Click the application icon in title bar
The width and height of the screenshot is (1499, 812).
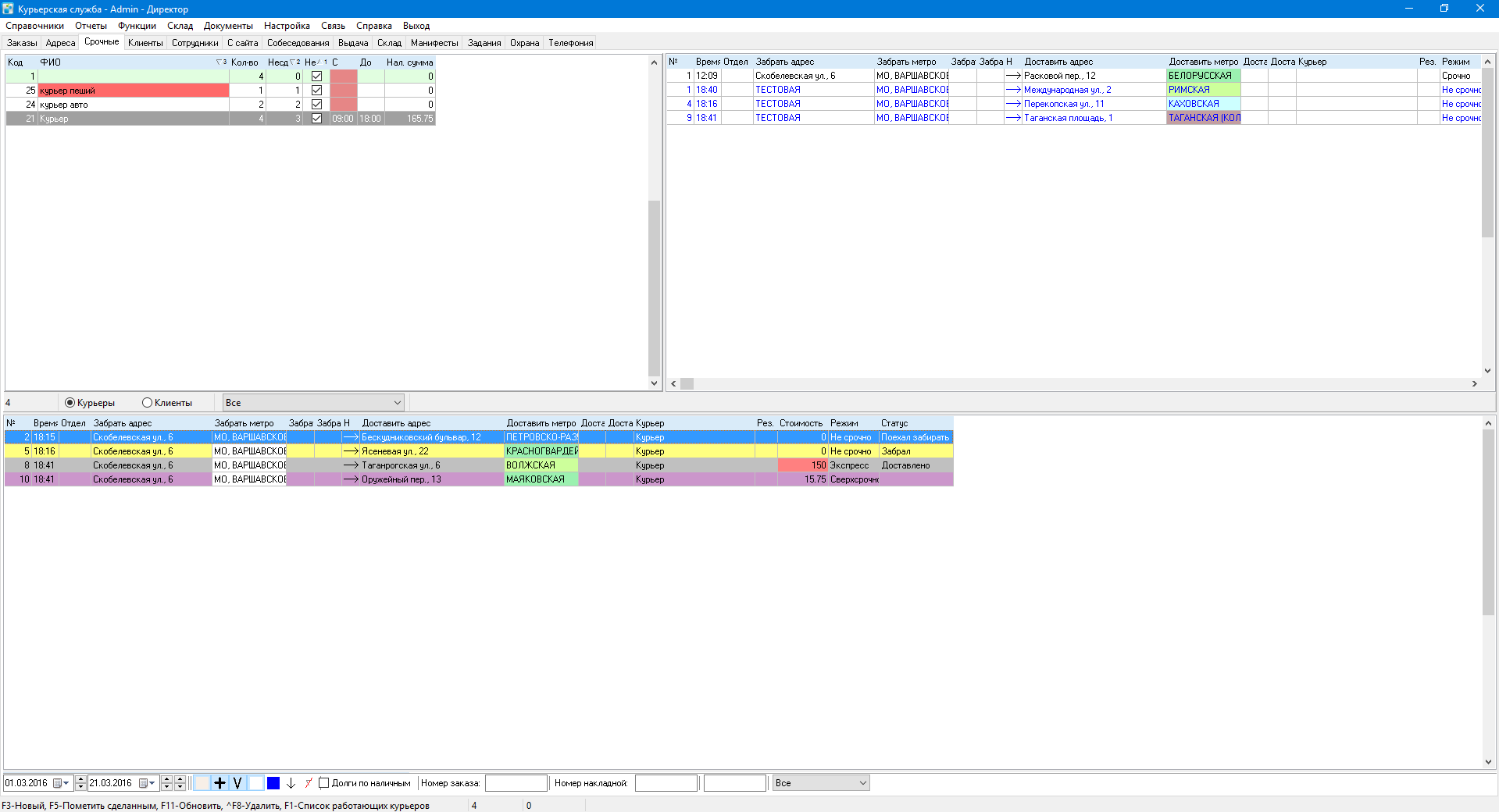click(8, 9)
